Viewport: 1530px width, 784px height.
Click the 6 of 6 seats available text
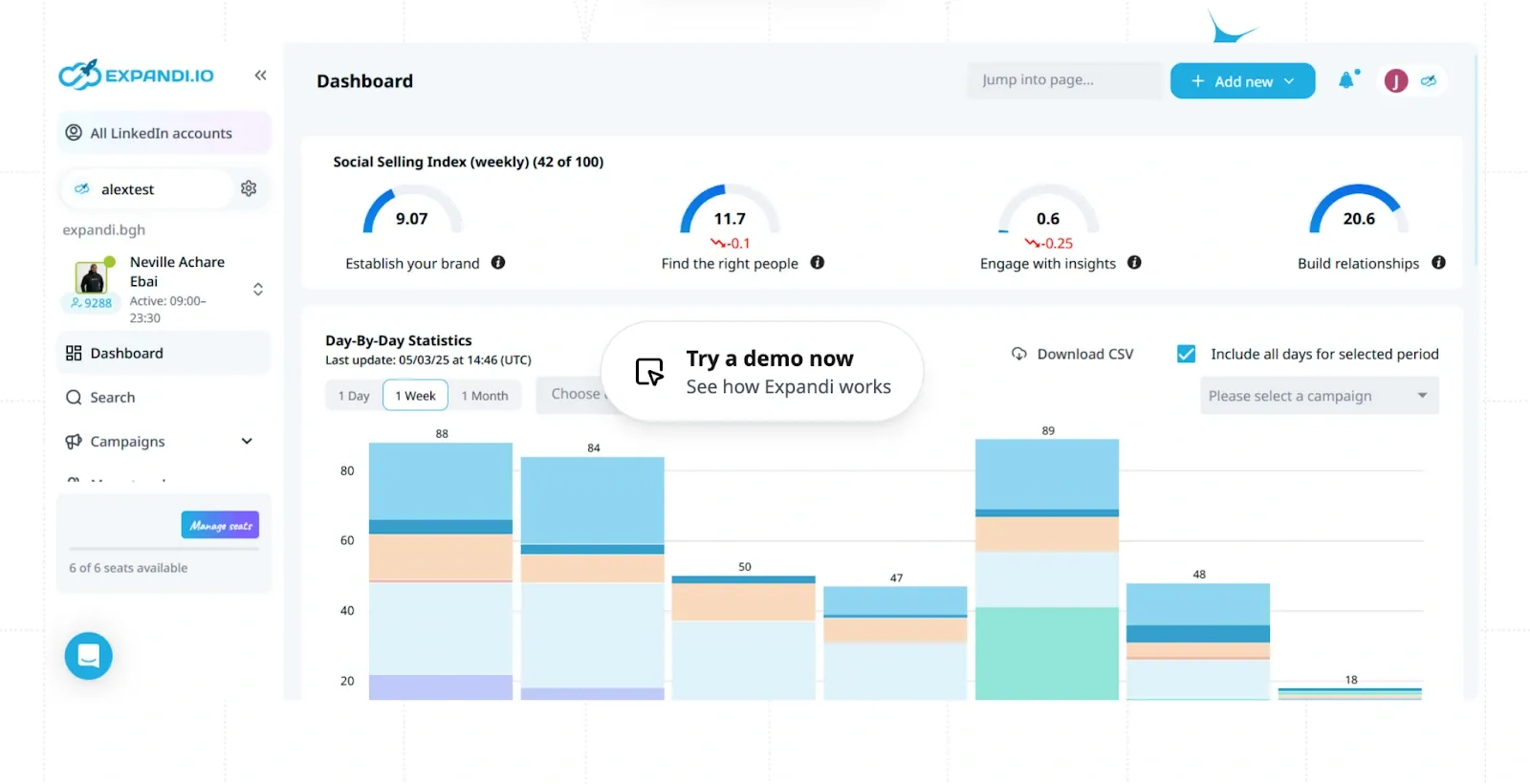coord(128,568)
